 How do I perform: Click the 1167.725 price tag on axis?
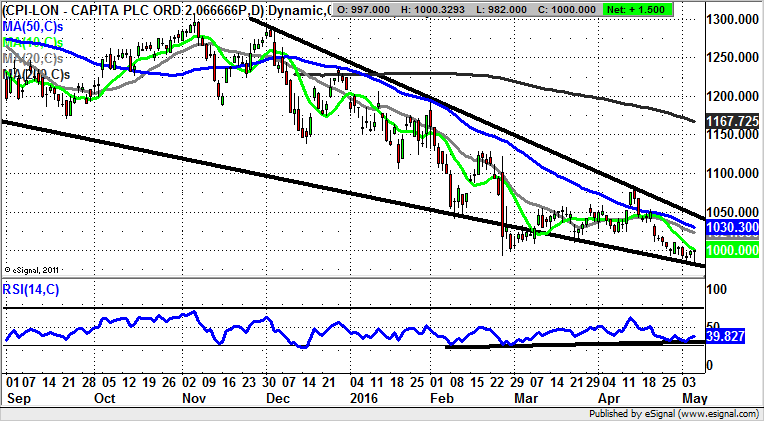click(x=735, y=120)
